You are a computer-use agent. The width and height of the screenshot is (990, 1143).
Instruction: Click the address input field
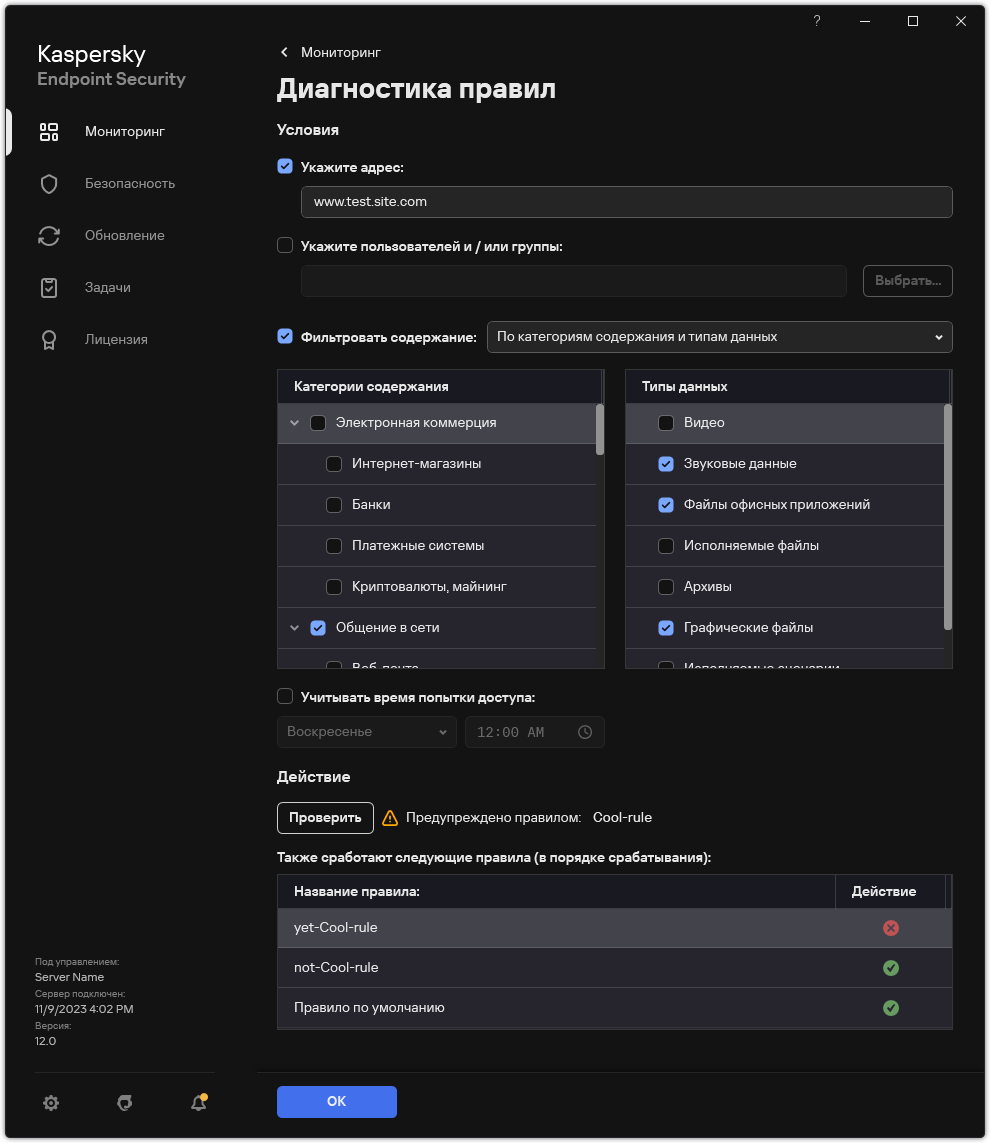pyautogui.click(x=626, y=201)
